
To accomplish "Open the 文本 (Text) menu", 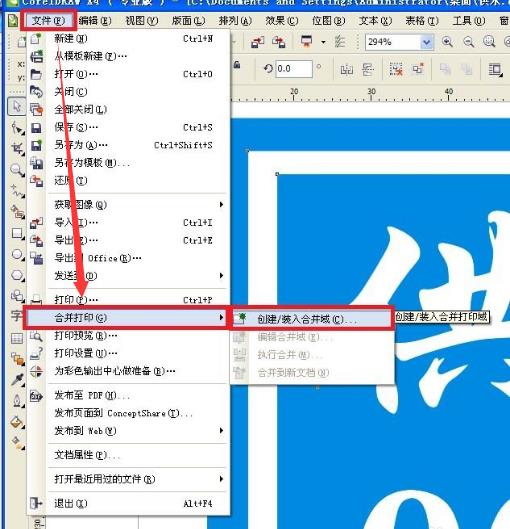I will coord(375,21).
